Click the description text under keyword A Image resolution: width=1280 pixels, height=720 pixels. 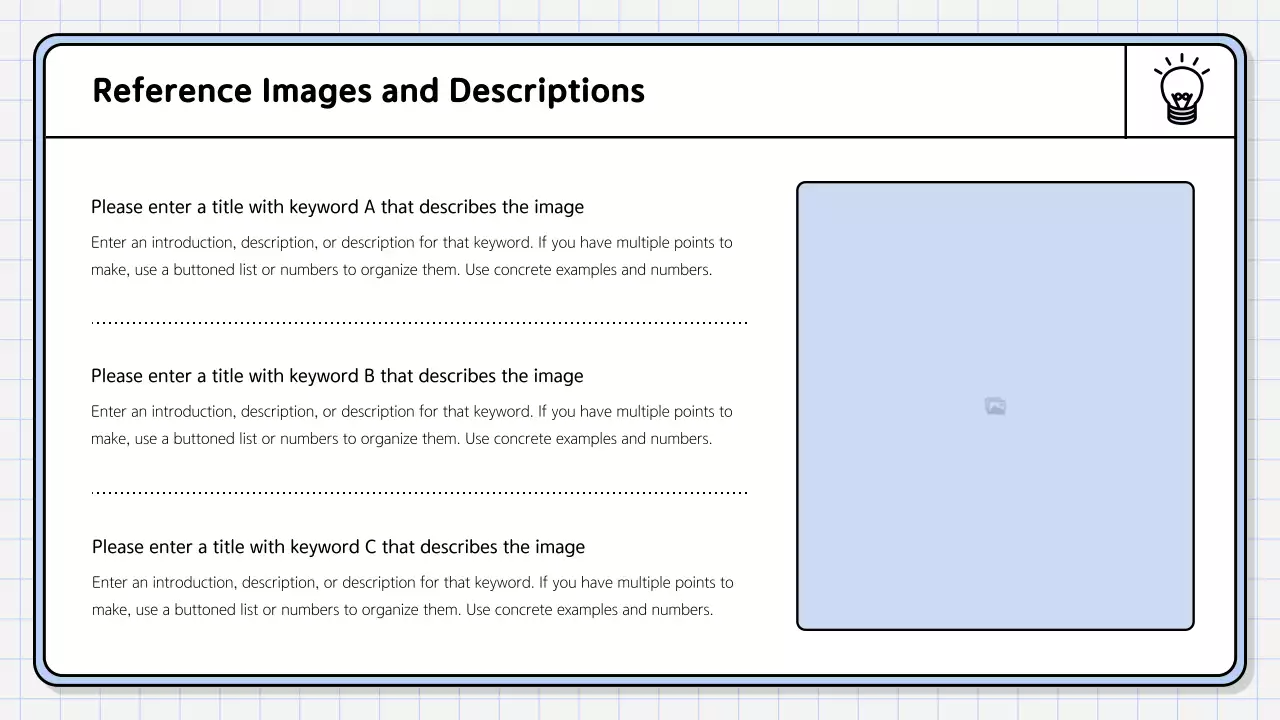click(x=412, y=255)
